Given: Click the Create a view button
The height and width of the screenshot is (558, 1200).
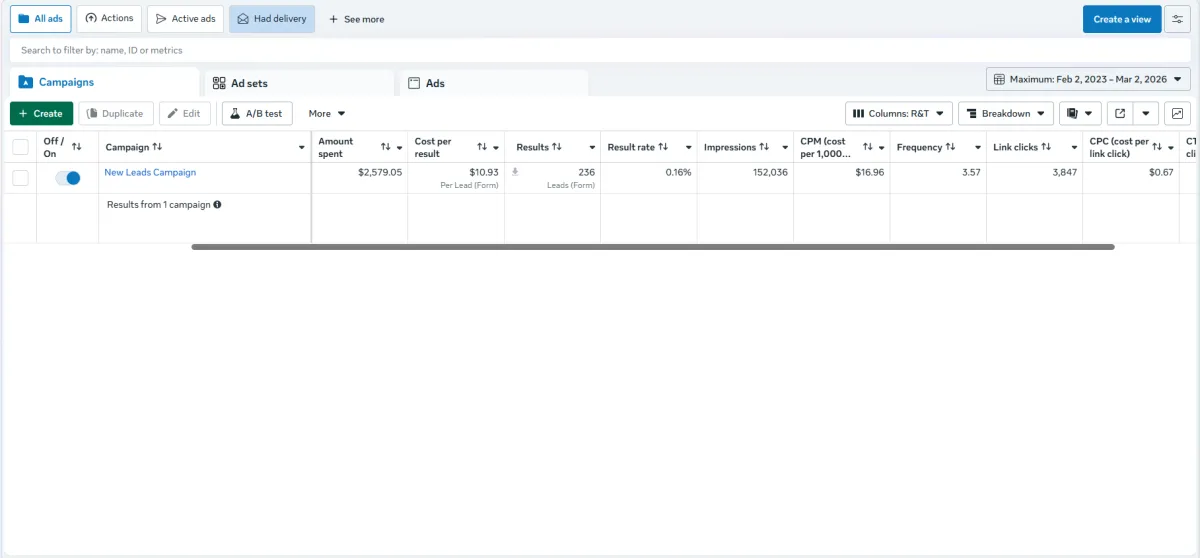Looking at the screenshot, I should [1122, 19].
